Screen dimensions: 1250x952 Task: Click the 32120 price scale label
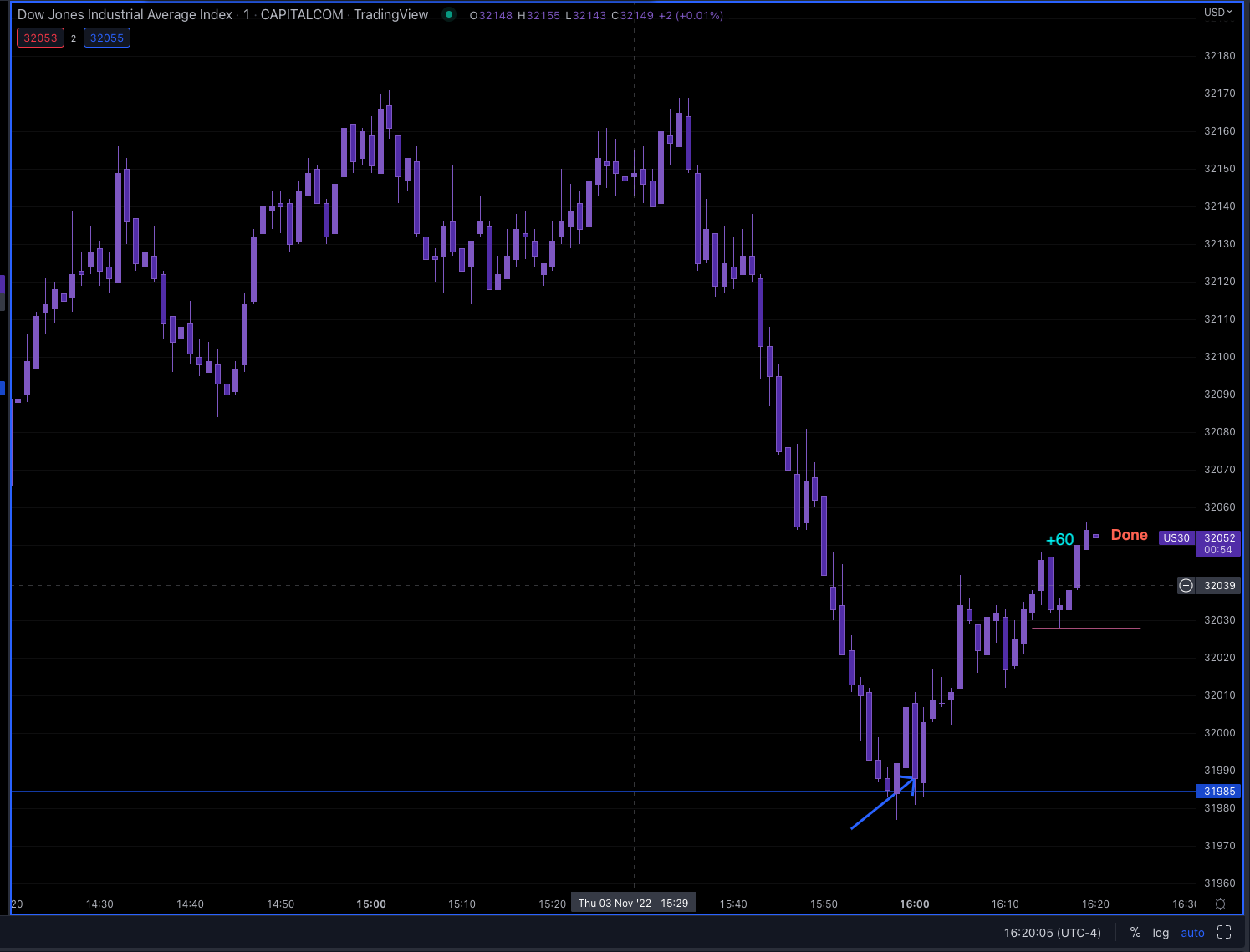point(1219,282)
